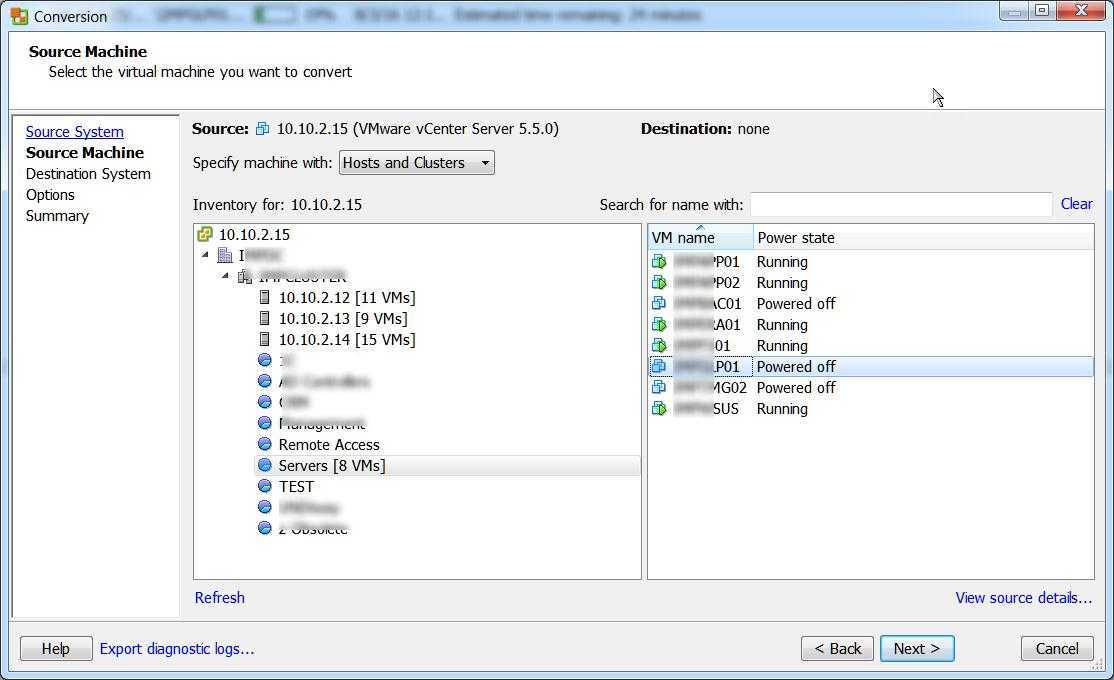Select root node 10.10.2.15 in tree
This screenshot has height=680, width=1114.
pyautogui.click(x=254, y=234)
